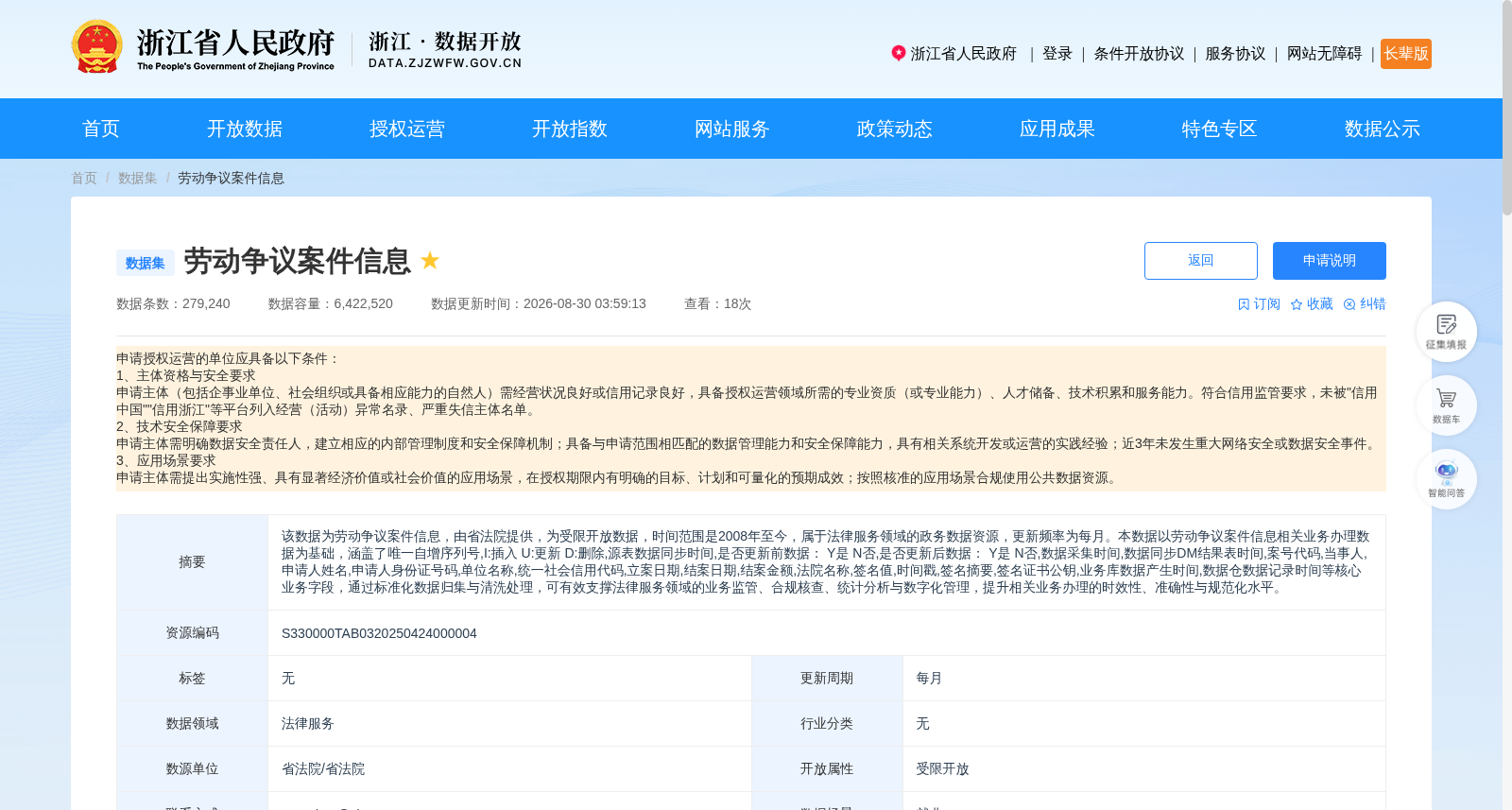This screenshot has width=1512, height=810.
Task: Click the page vertical scrollbar thumb
Action: point(1507,108)
